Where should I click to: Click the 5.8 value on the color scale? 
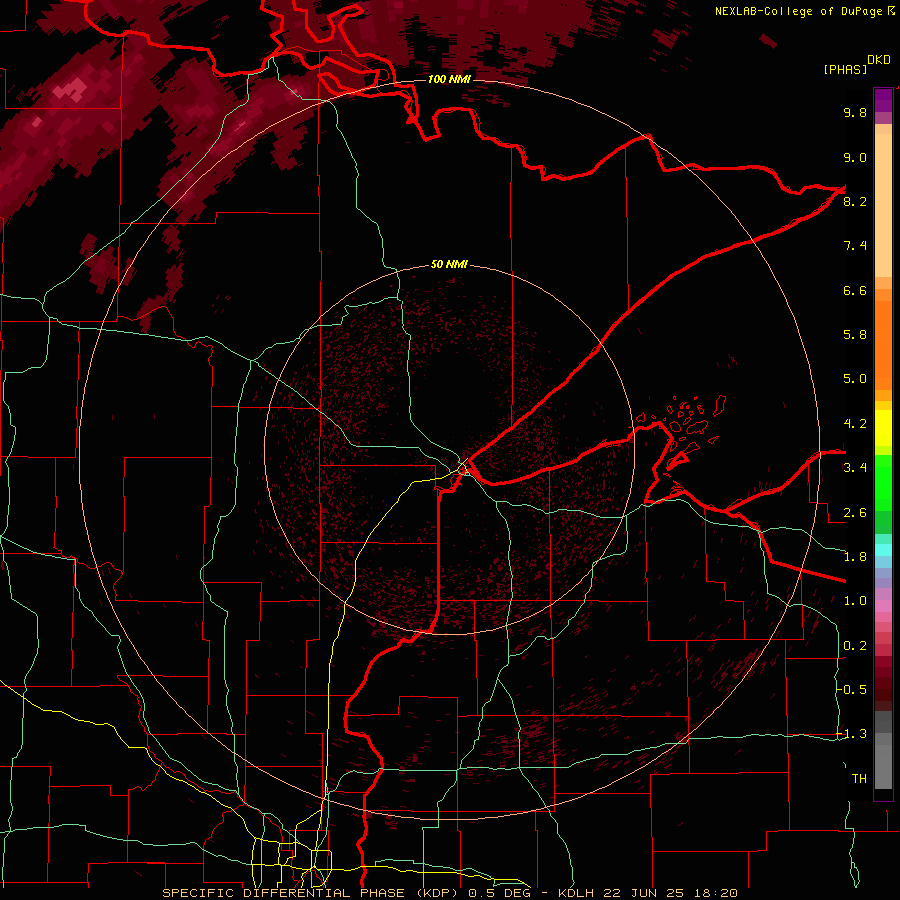pyautogui.click(x=855, y=335)
